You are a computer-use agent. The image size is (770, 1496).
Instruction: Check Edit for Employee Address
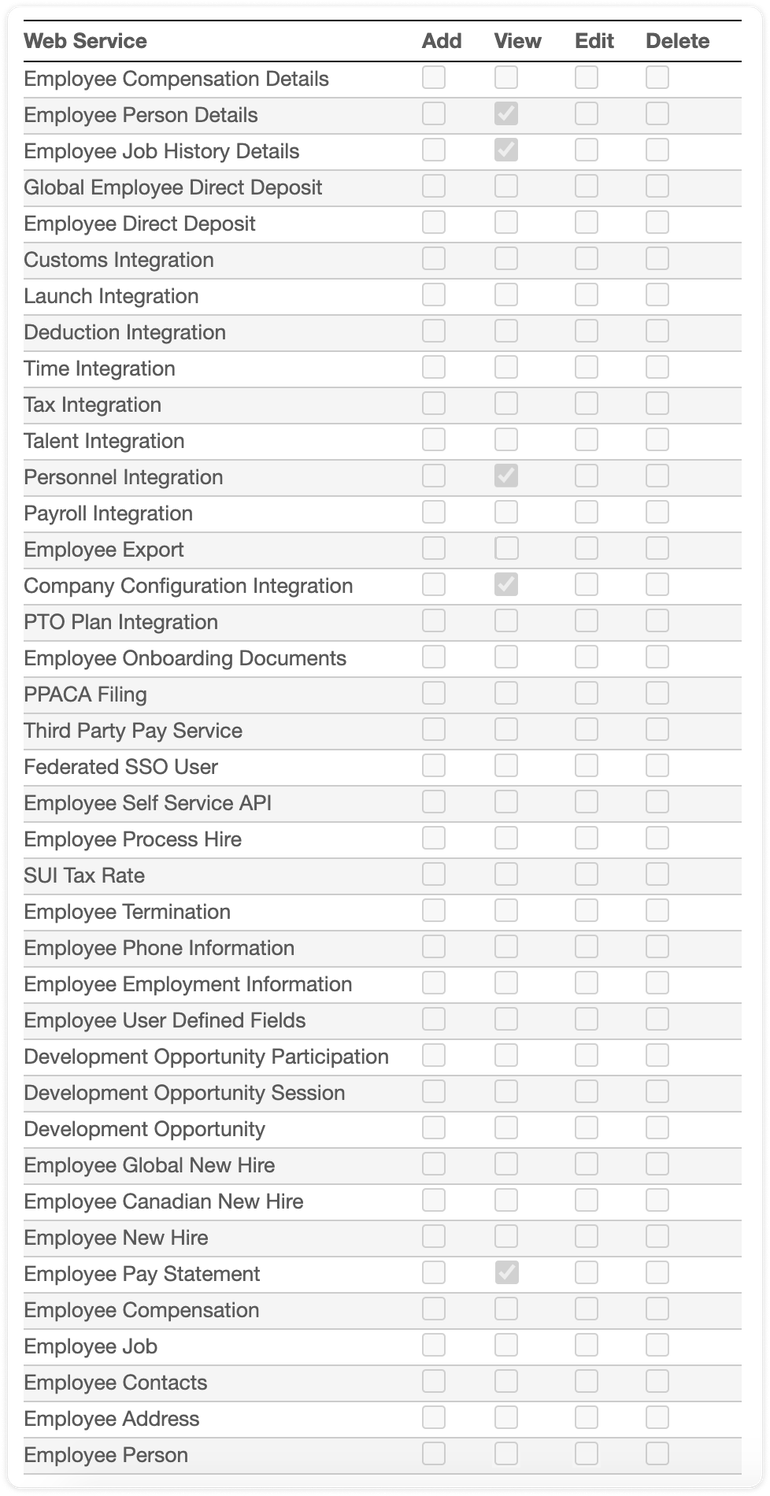point(586,1417)
